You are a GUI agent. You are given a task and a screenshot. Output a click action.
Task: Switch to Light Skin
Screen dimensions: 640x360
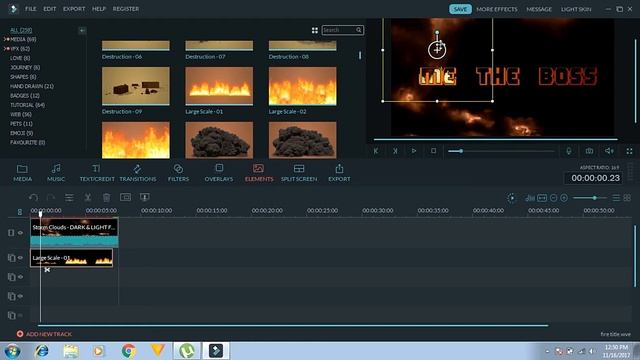pos(576,9)
